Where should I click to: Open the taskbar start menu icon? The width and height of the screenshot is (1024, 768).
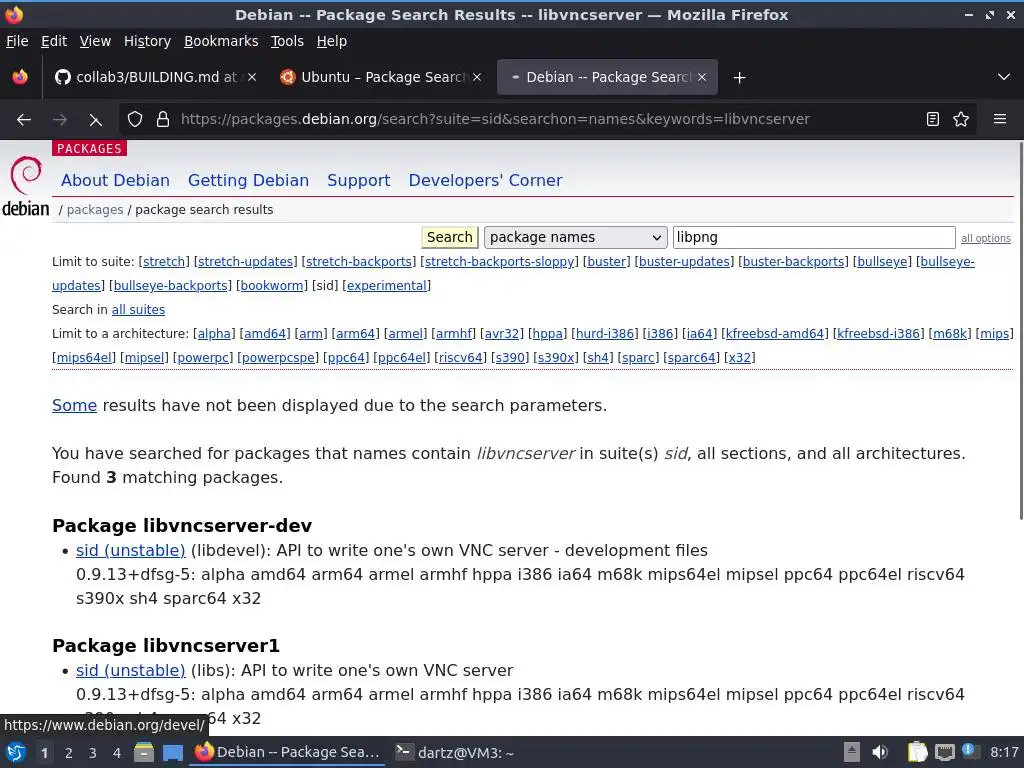(16, 752)
